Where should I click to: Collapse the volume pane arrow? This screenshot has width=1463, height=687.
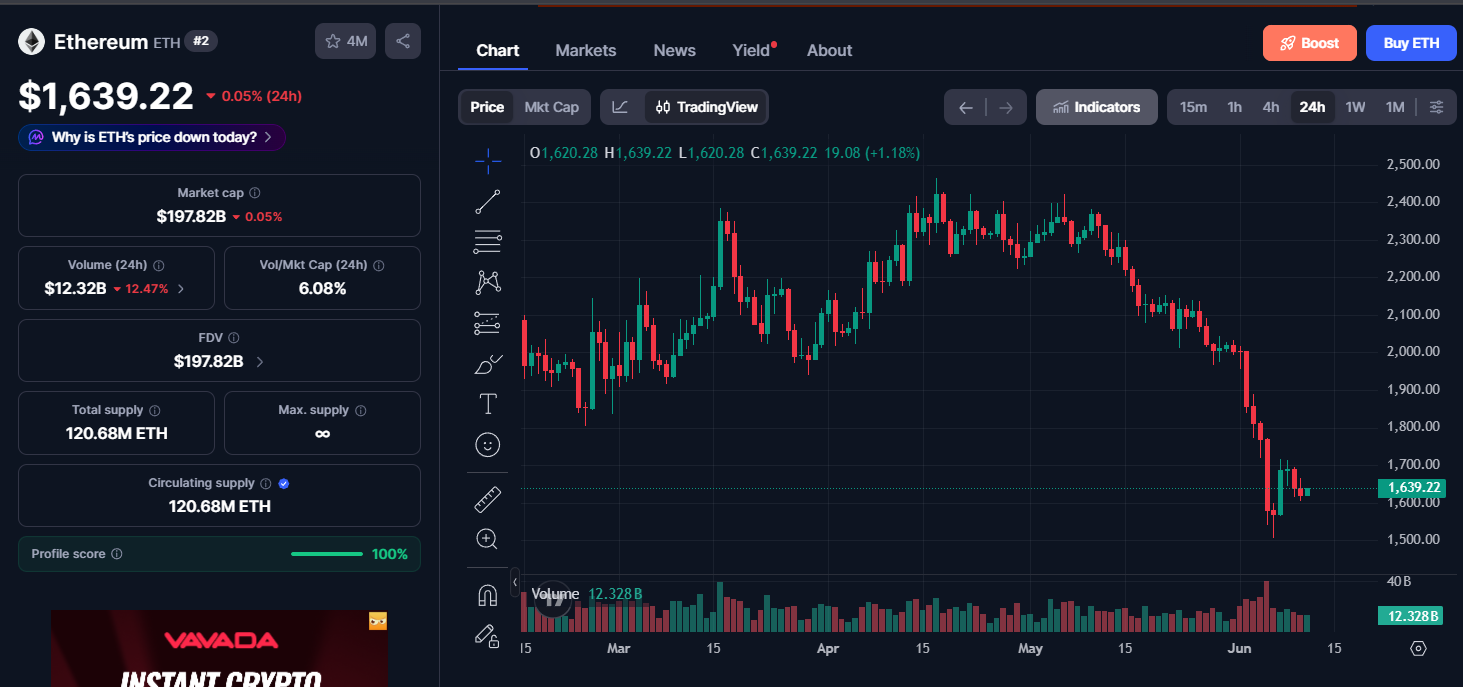(x=515, y=581)
